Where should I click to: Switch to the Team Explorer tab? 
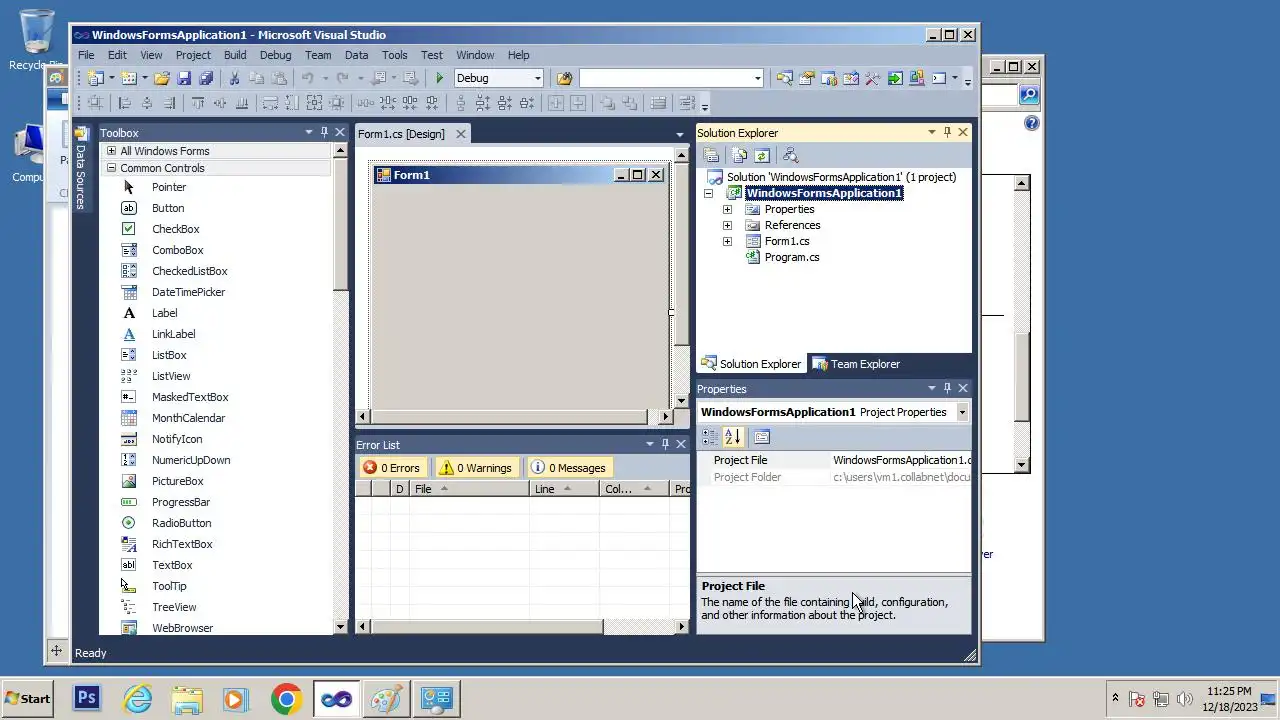click(856, 364)
